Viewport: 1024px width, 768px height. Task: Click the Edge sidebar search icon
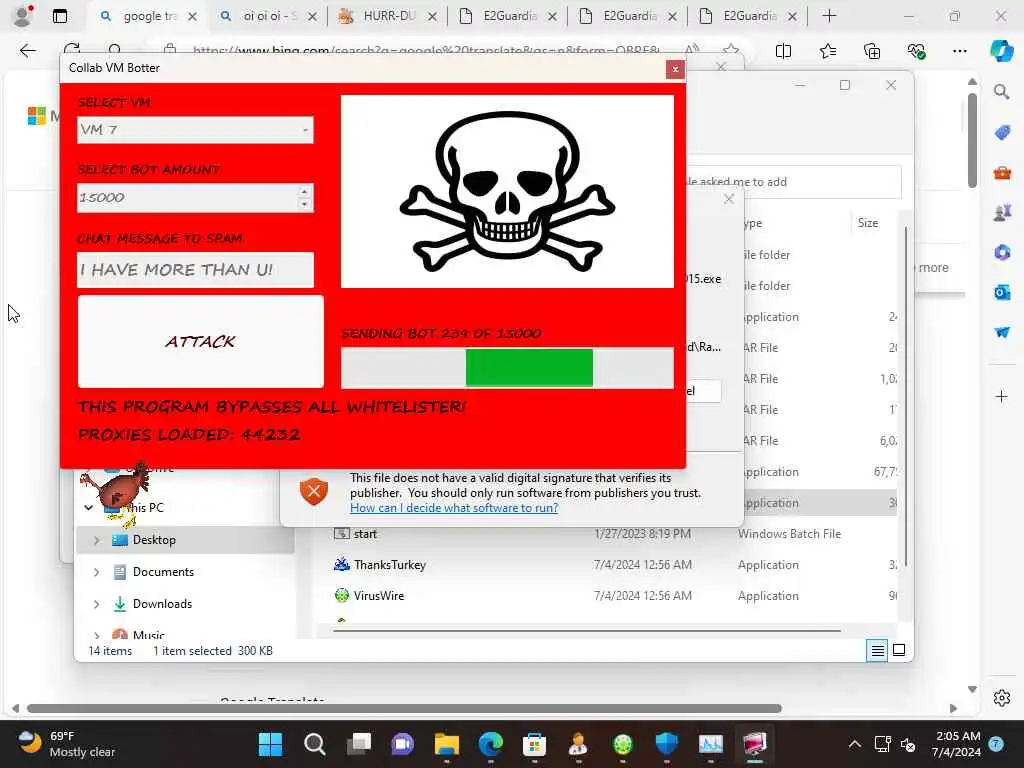pos(1002,91)
